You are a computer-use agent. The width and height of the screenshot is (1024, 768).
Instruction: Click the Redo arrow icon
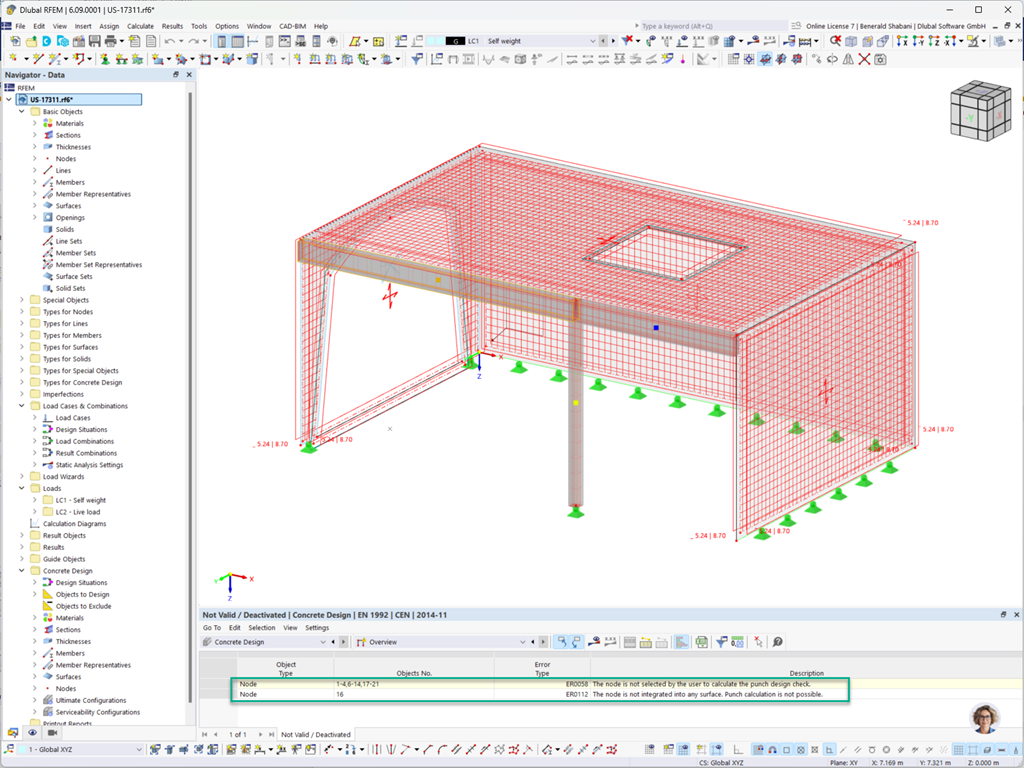click(x=193, y=41)
